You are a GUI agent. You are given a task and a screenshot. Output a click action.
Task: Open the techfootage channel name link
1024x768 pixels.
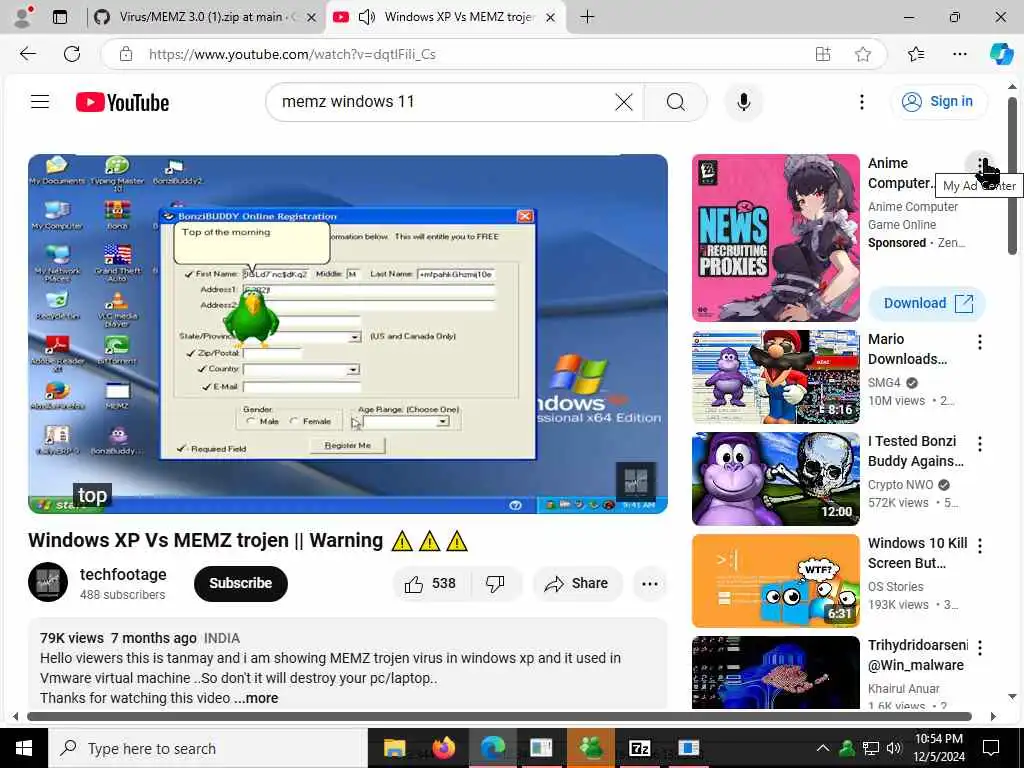click(x=123, y=574)
